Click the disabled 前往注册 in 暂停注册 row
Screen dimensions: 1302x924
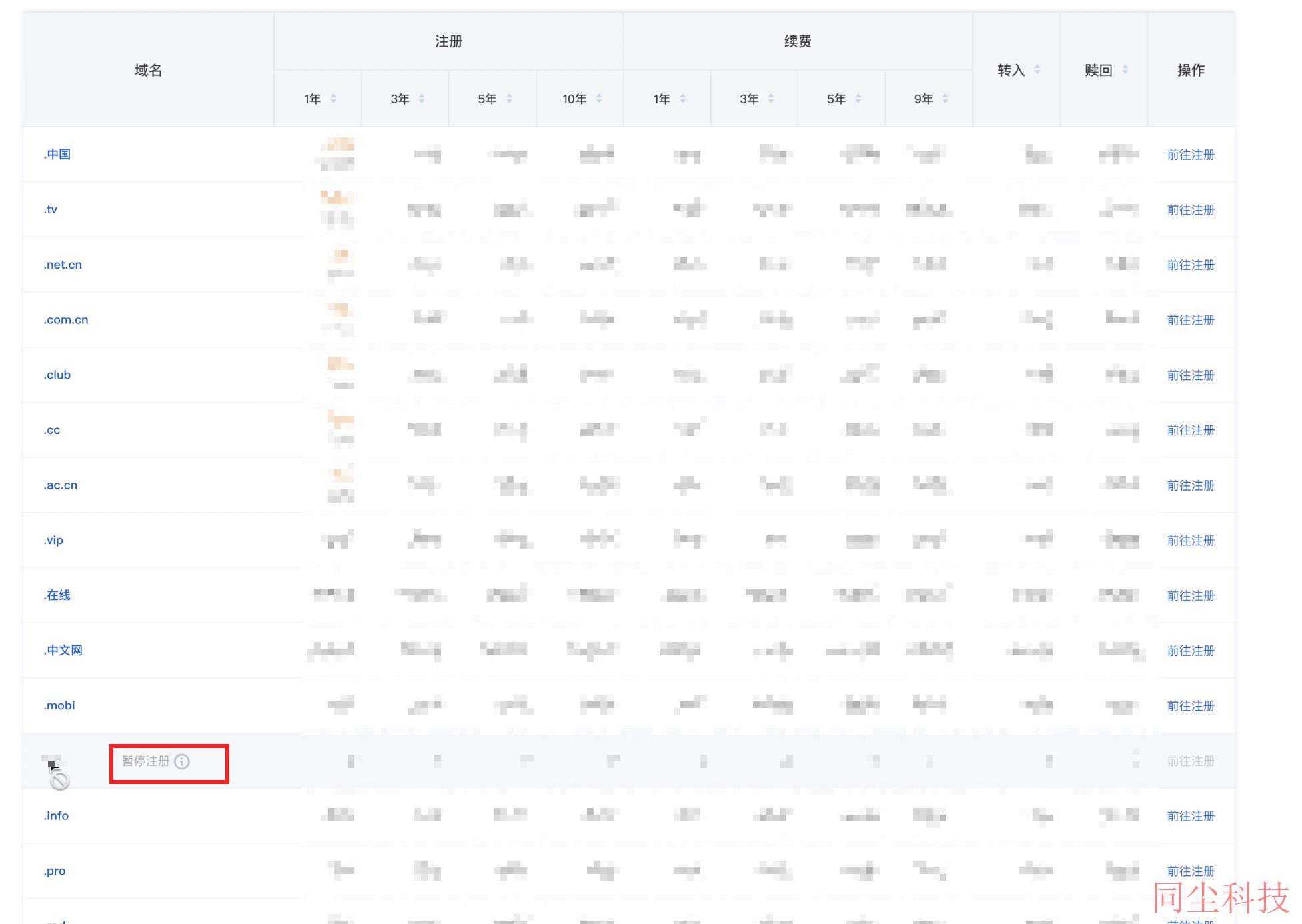[1191, 761]
